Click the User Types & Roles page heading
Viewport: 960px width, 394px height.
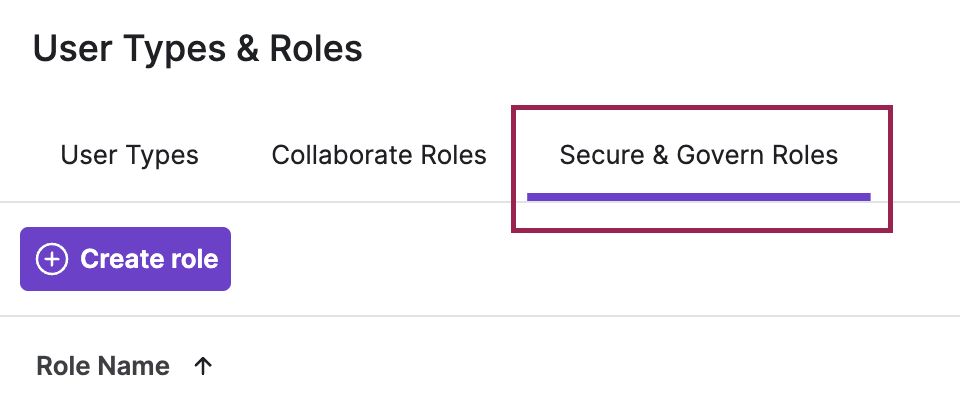point(197,49)
